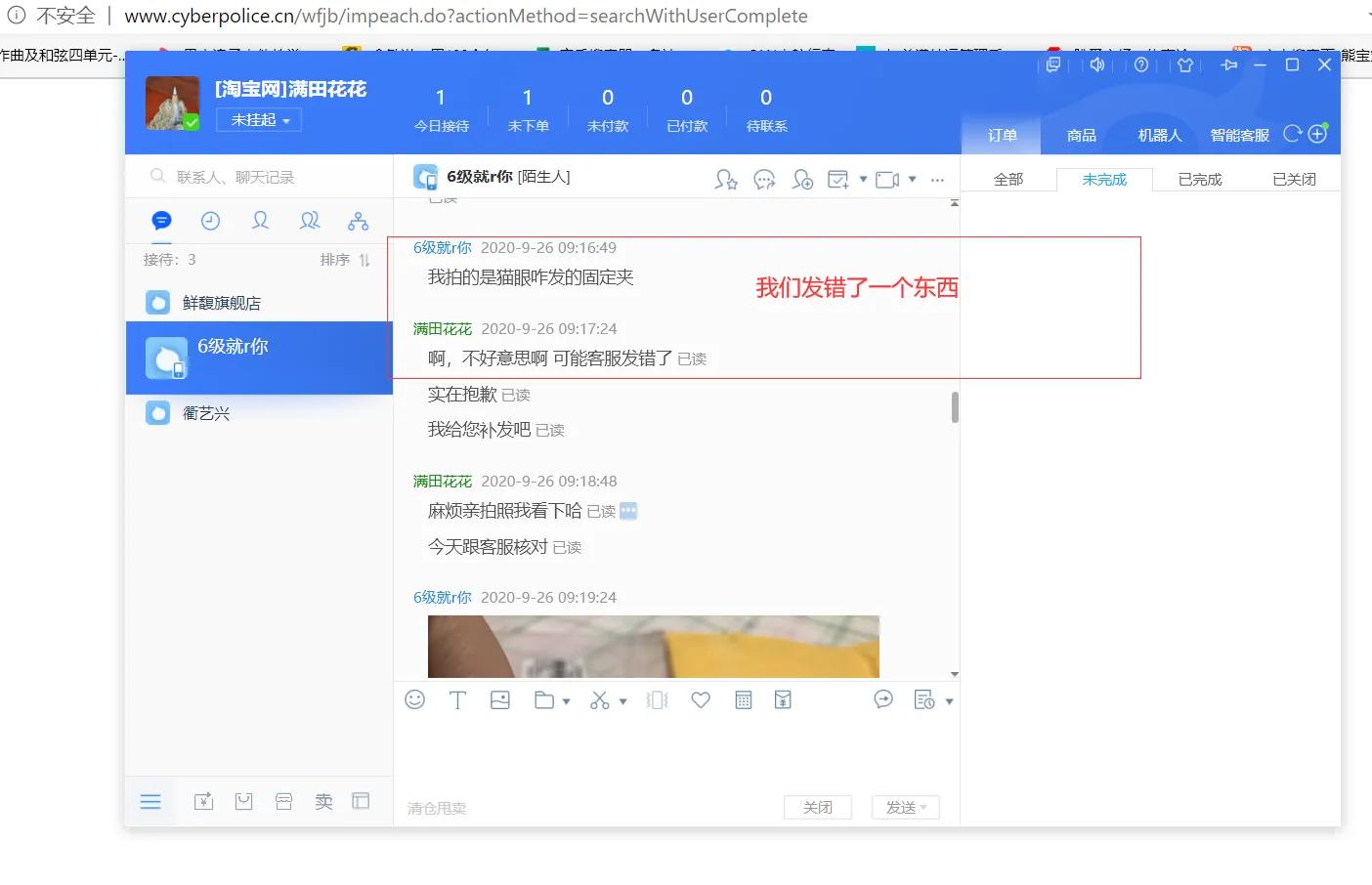Open favorites heart icon in input toolbar
The width and height of the screenshot is (1372, 885).
pyautogui.click(x=701, y=699)
